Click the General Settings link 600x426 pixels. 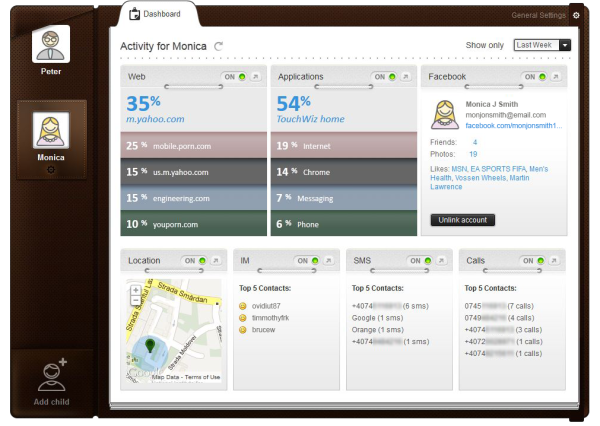click(x=538, y=15)
